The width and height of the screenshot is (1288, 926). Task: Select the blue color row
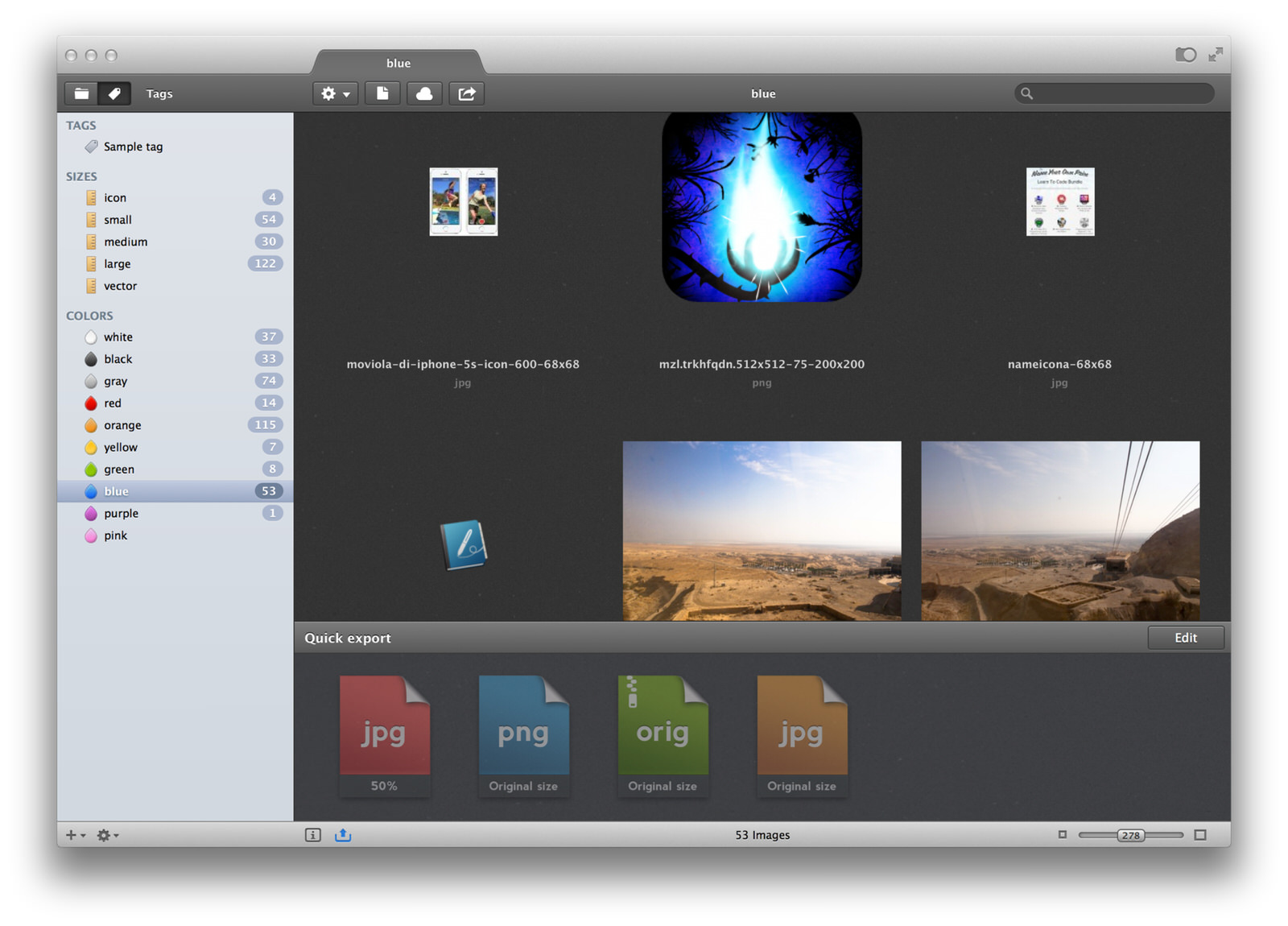[x=175, y=491]
